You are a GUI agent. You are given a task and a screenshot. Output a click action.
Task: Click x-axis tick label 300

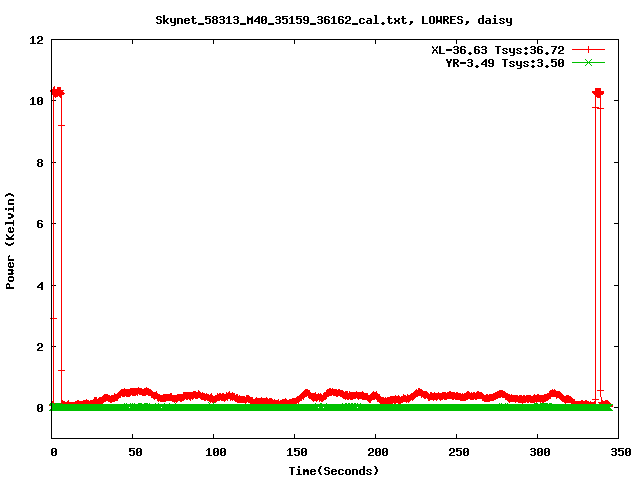click(x=540, y=452)
